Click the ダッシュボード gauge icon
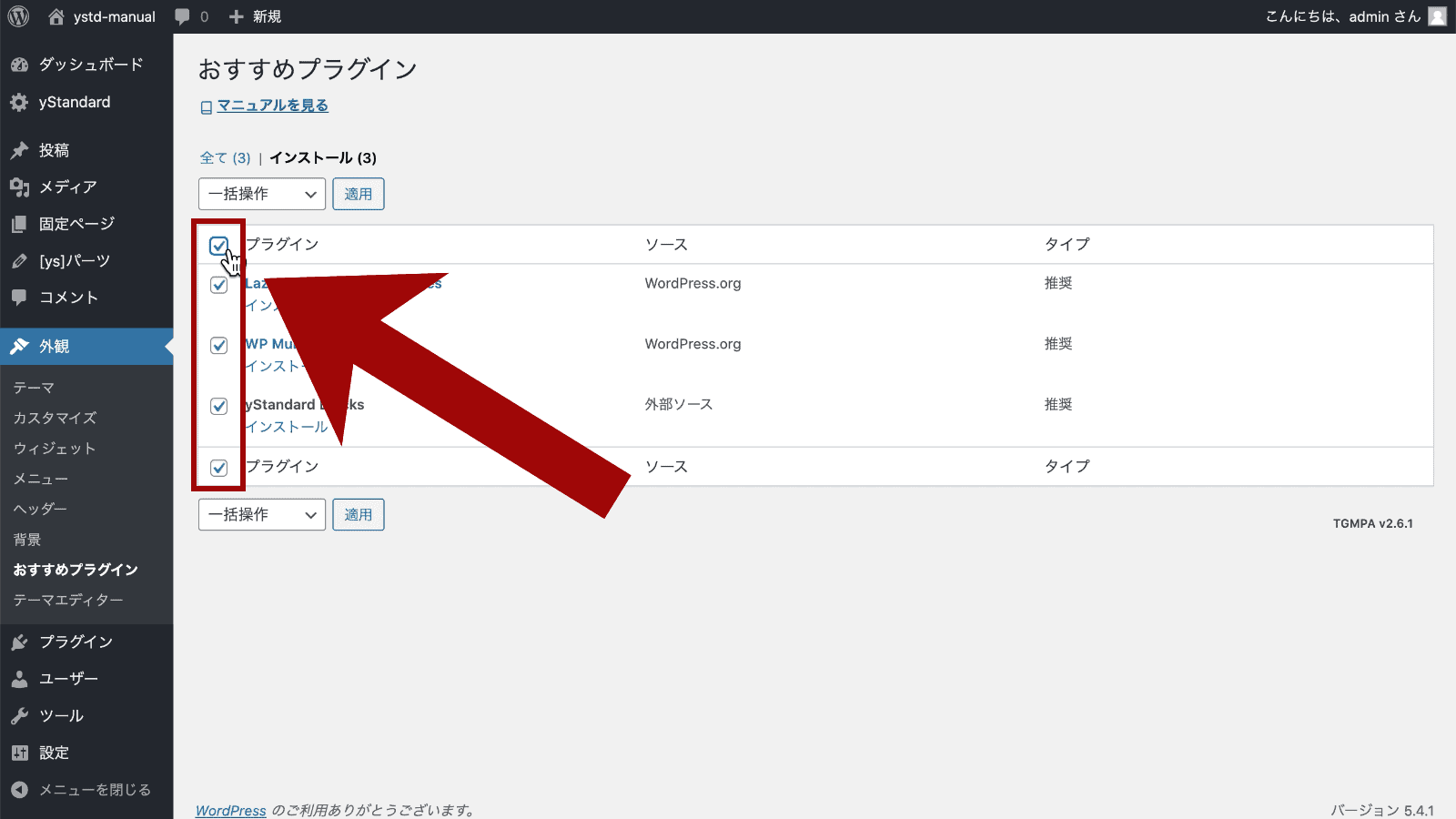 pos(19,65)
